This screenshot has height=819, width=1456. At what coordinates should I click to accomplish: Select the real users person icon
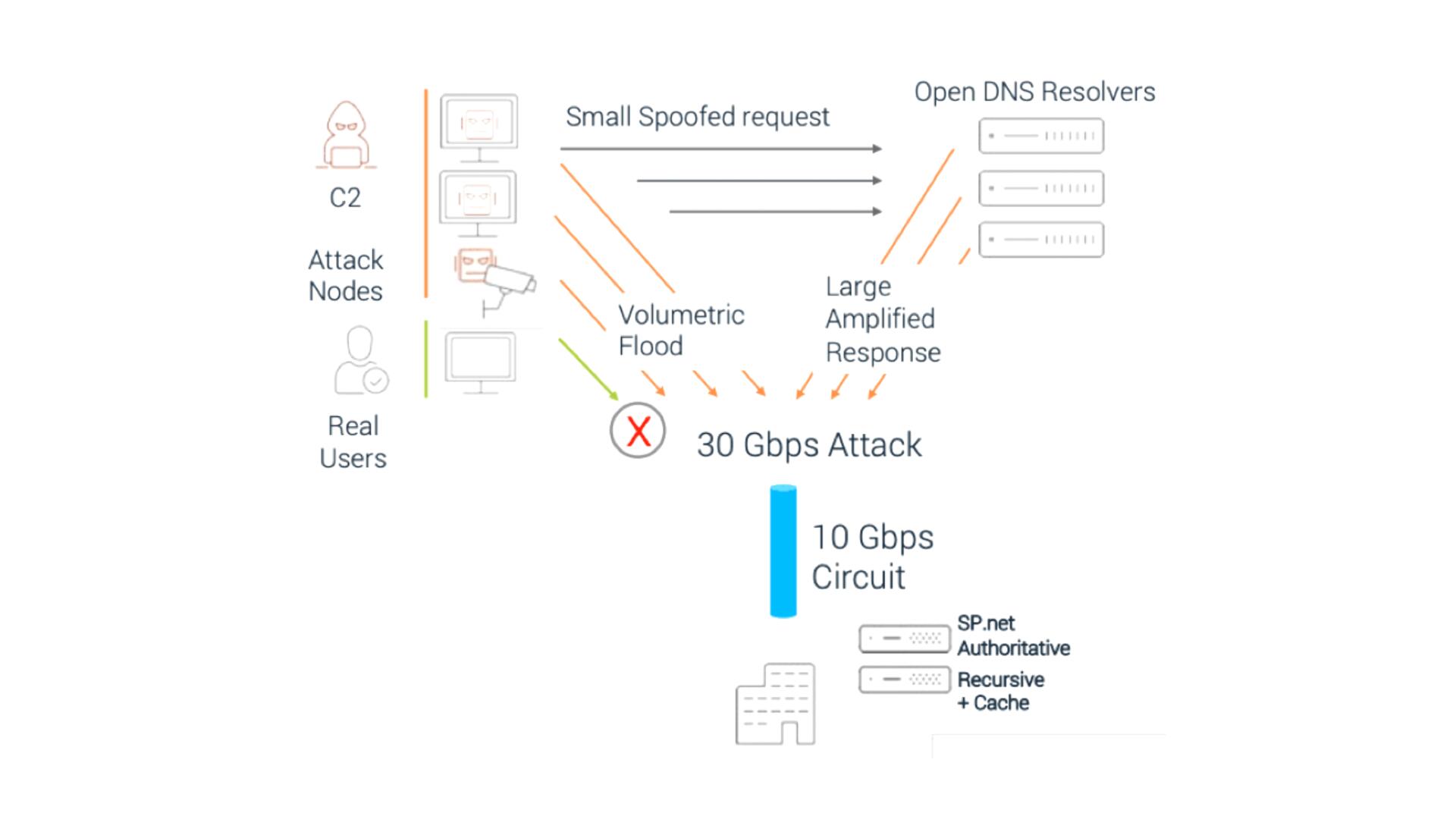click(x=353, y=365)
